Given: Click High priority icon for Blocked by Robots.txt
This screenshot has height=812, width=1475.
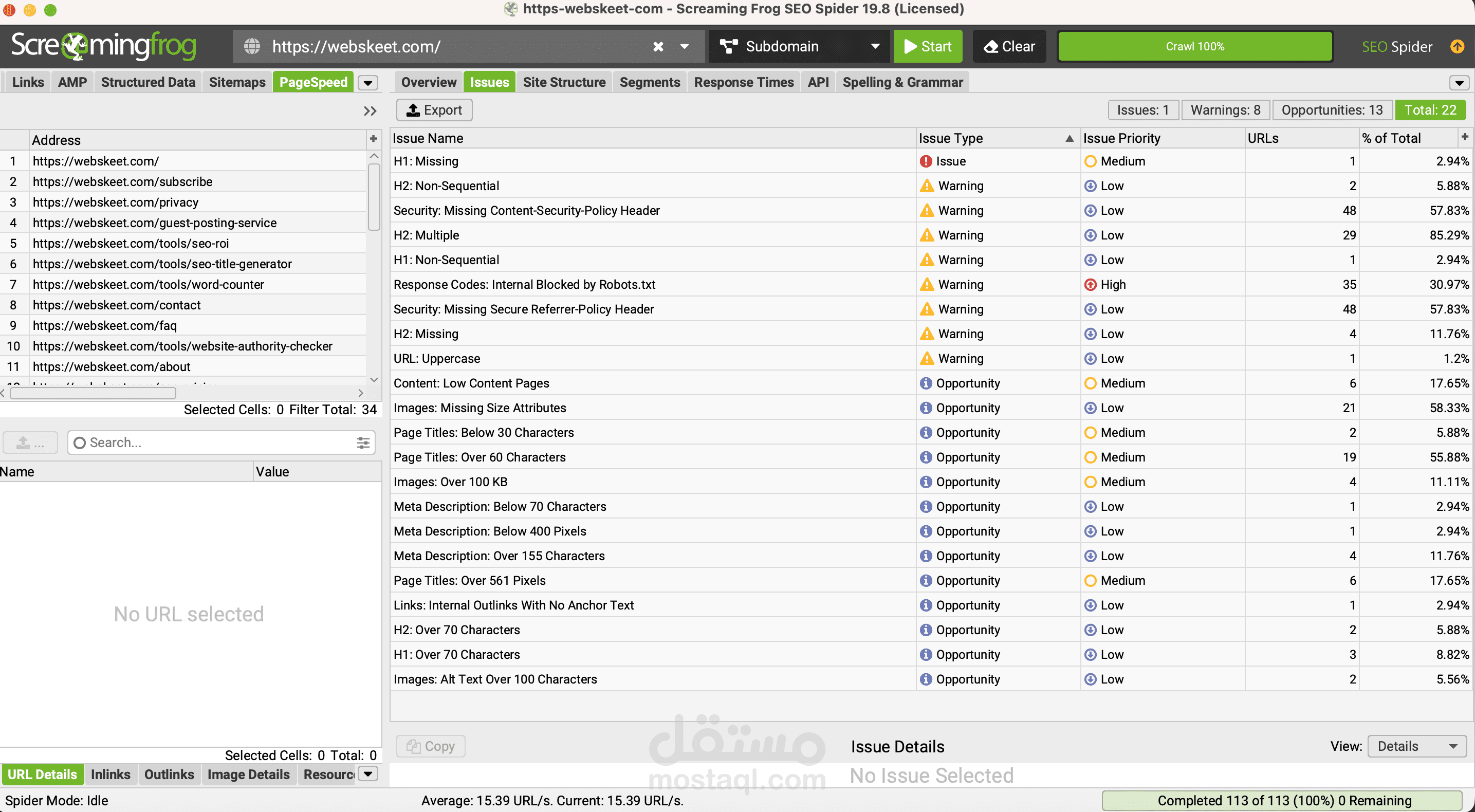Looking at the screenshot, I should tap(1090, 285).
